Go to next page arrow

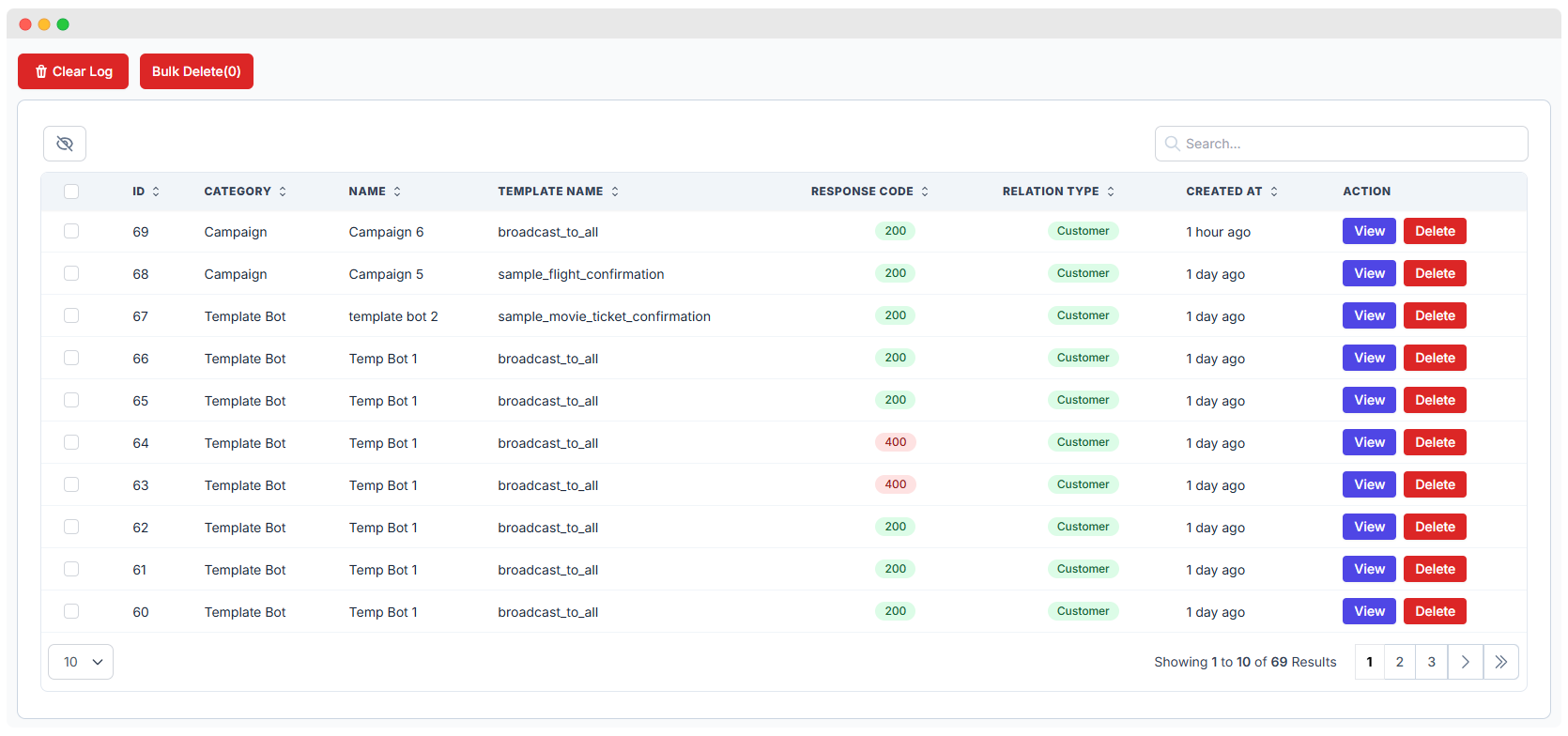[1465, 662]
